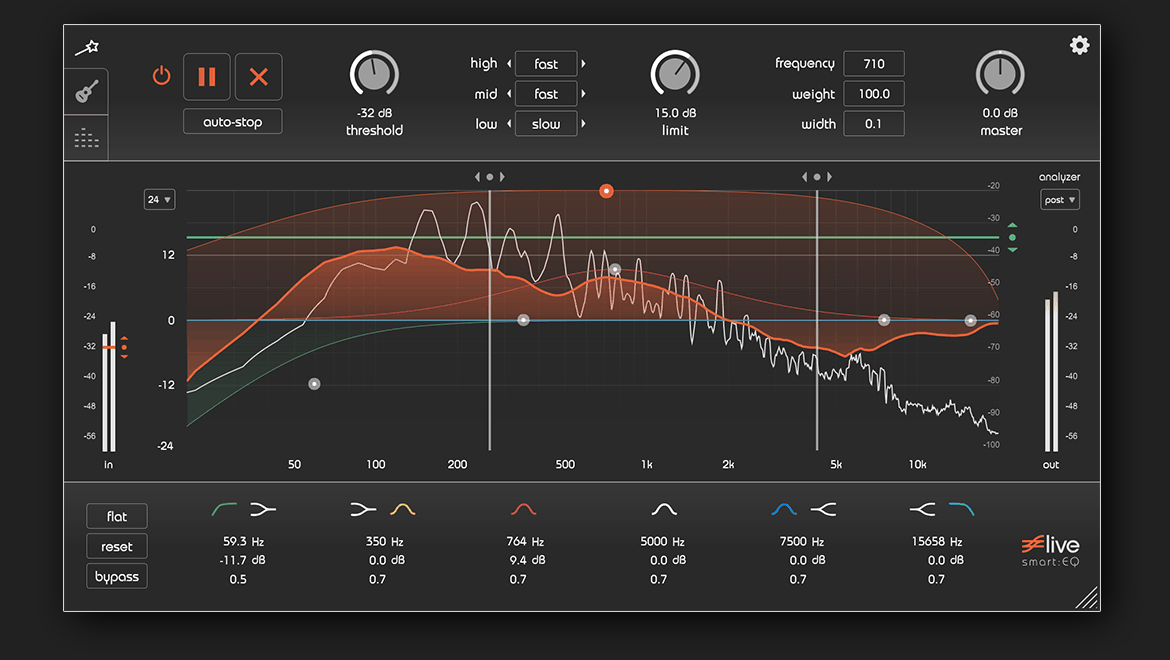This screenshot has height=660, width=1170.
Task: Click the 59.3 Hz frequency value
Action: pos(243,541)
